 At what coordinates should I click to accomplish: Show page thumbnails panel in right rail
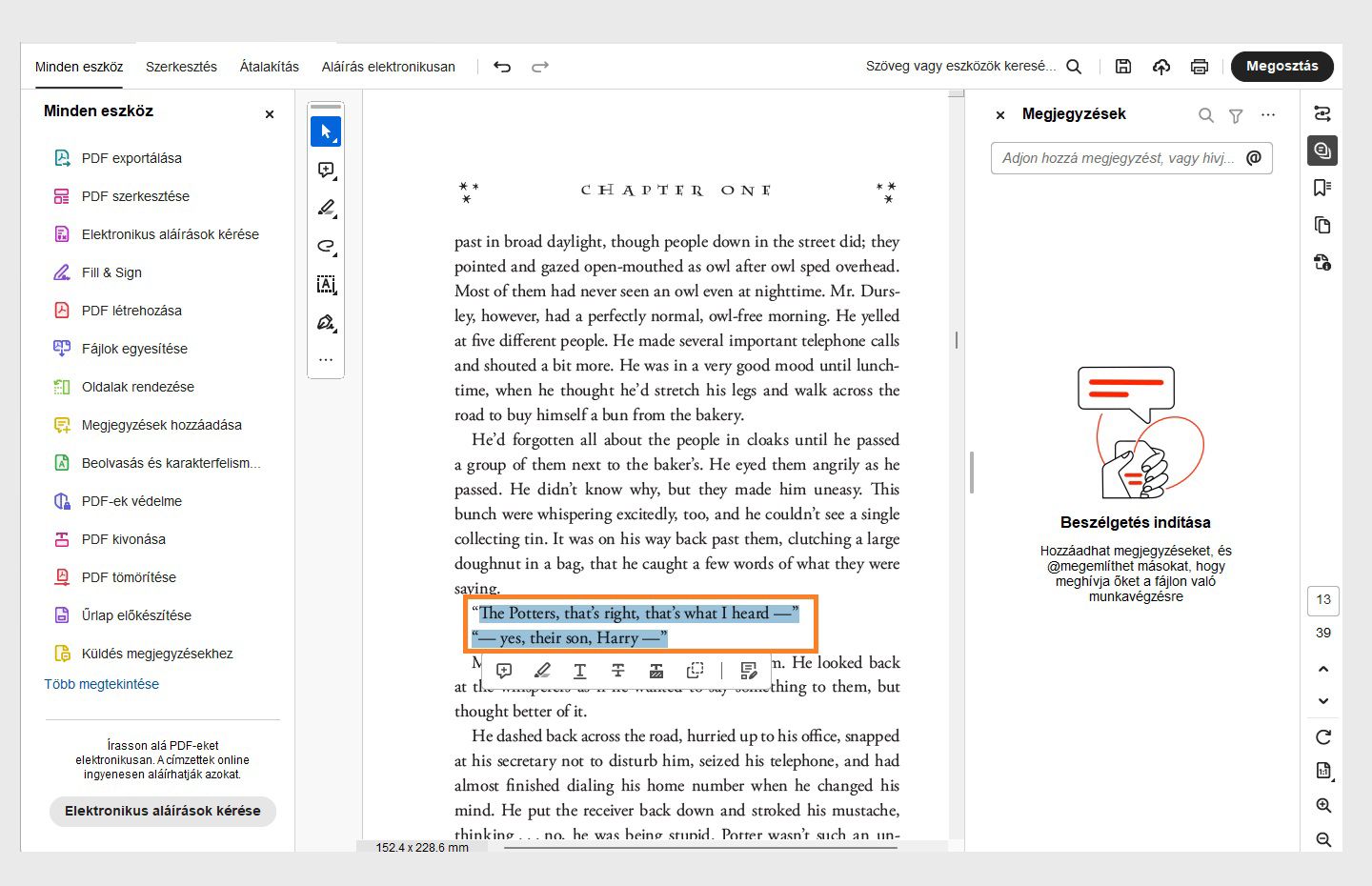click(x=1322, y=225)
